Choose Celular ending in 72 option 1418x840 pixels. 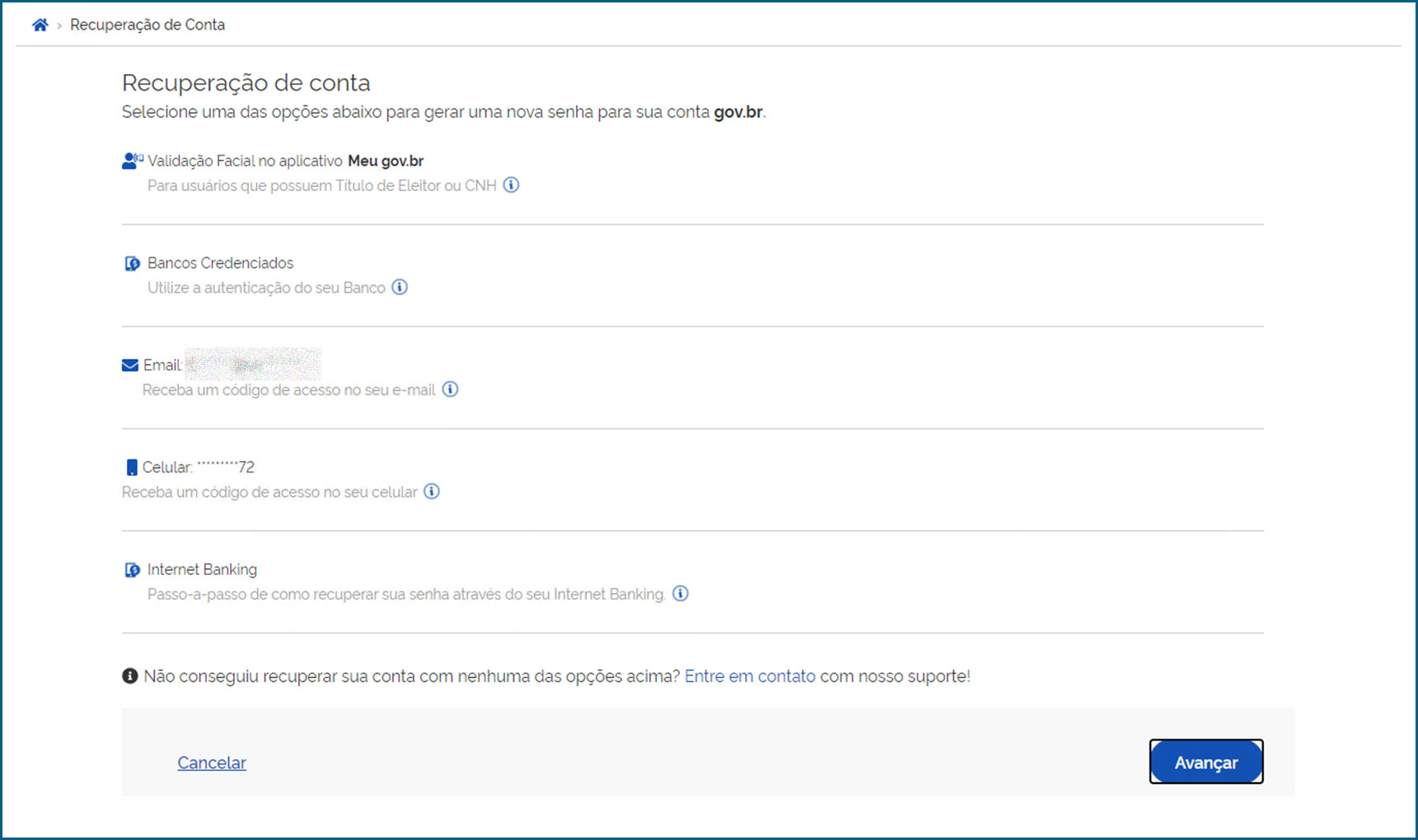[x=198, y=468]
